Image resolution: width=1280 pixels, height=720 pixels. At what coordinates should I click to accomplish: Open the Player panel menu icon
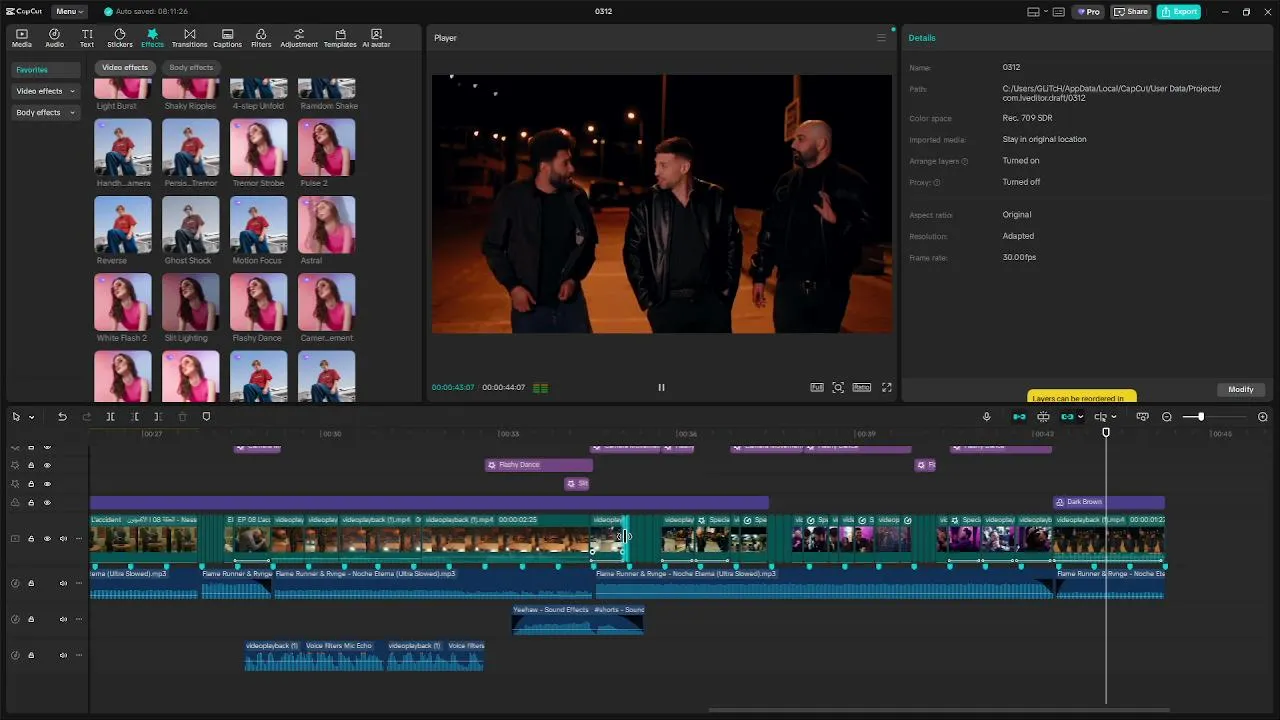(x=881, y=38)
